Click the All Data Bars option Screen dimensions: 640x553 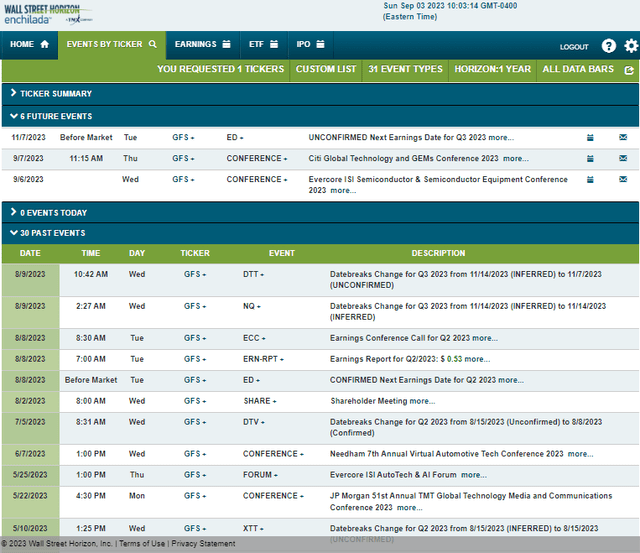click(578, 69)
